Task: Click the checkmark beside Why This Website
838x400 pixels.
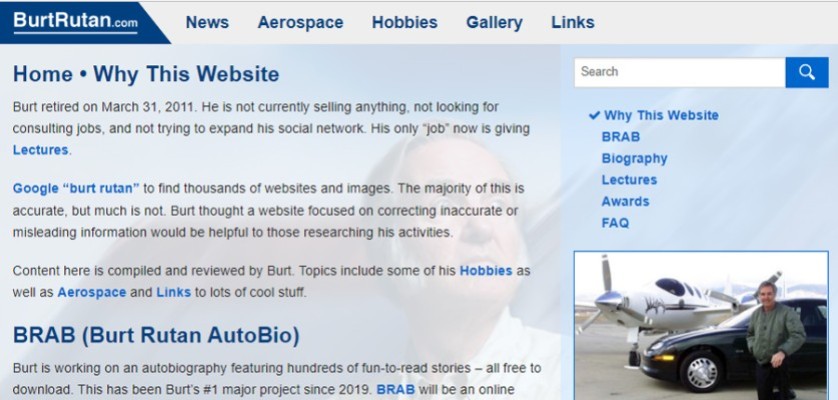Action: (594, 116)
